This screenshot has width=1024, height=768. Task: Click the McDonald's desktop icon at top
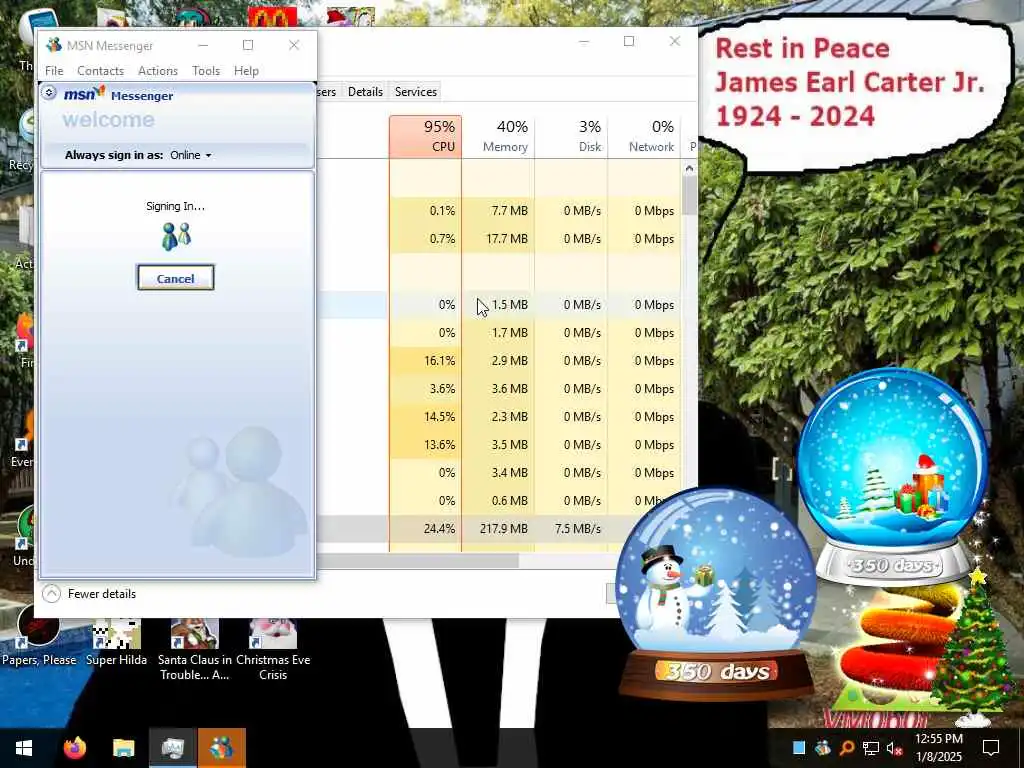pyautogui.click(x=272, y=16)
